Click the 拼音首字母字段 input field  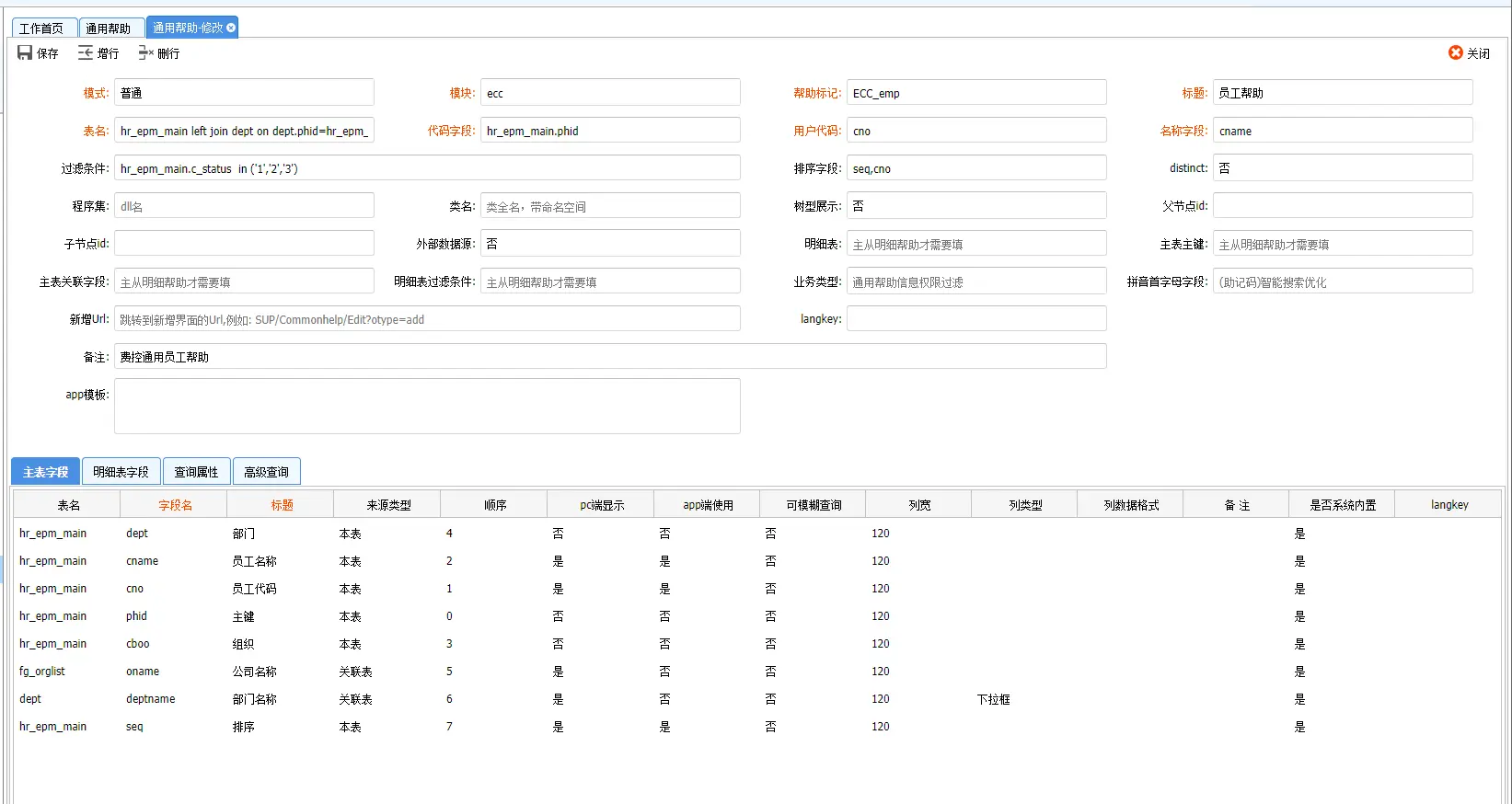coord(1343,281)
